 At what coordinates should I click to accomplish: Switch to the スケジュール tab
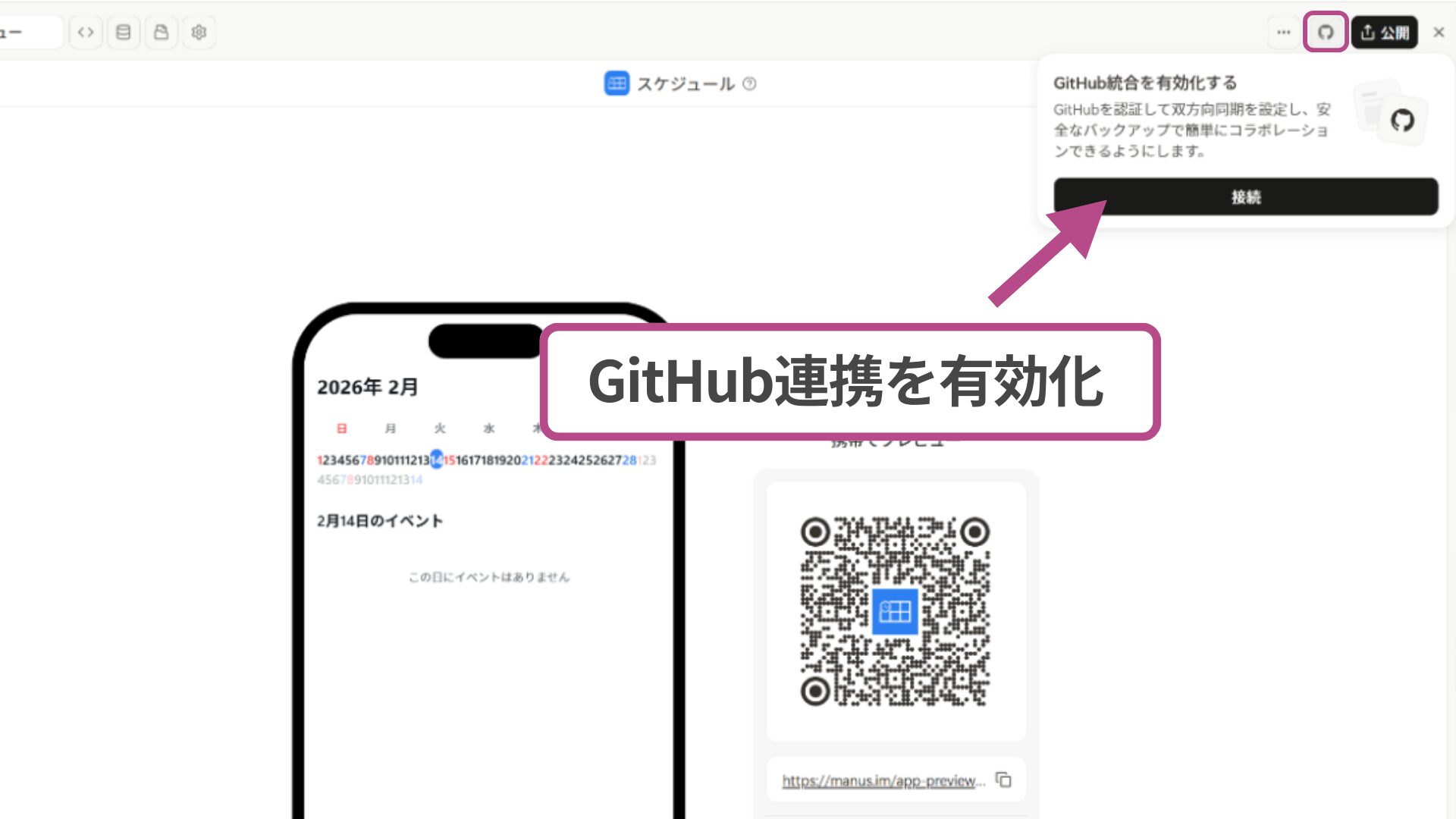[x=685, y=83]
